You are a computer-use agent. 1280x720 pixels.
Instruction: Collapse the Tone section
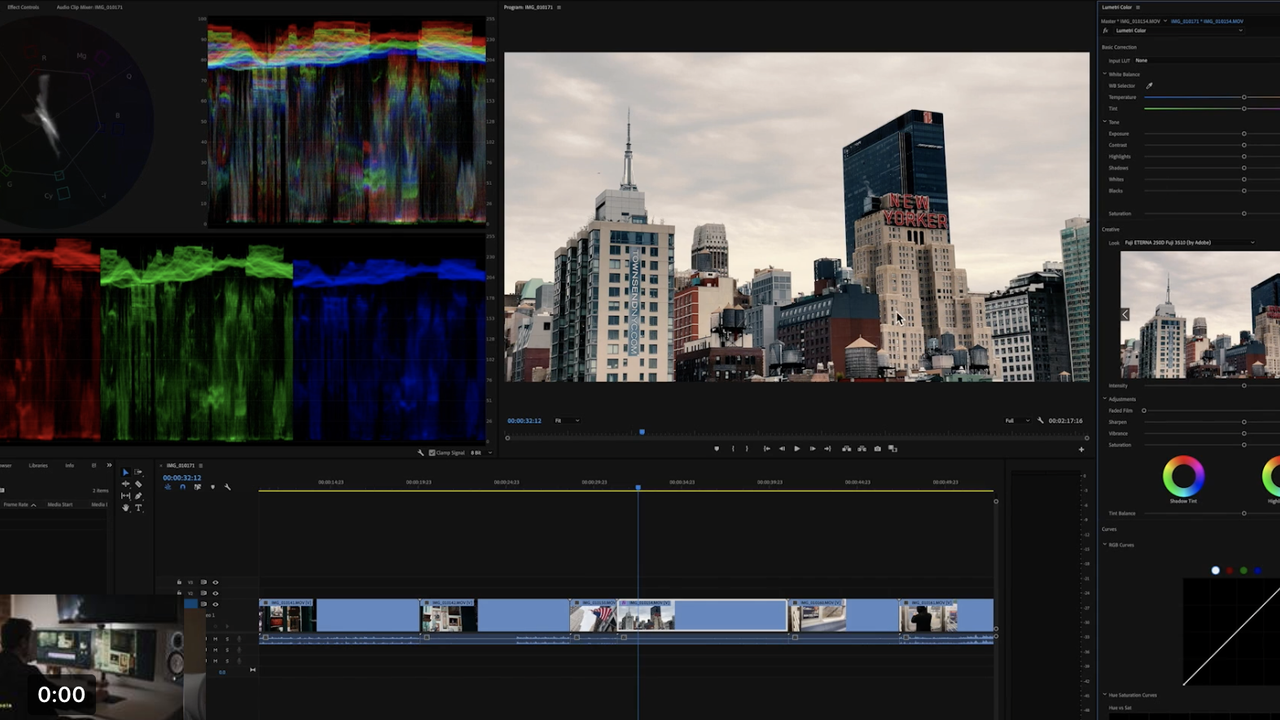[1104, 122]
